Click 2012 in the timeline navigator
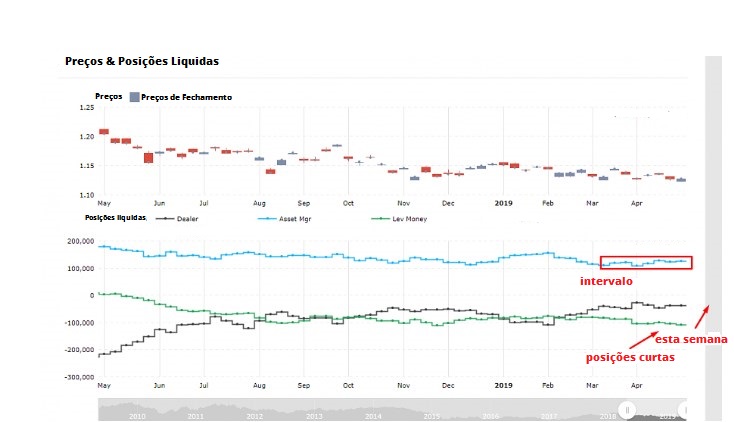The height and width of the screenshot is (422, 734). (253, 414)
